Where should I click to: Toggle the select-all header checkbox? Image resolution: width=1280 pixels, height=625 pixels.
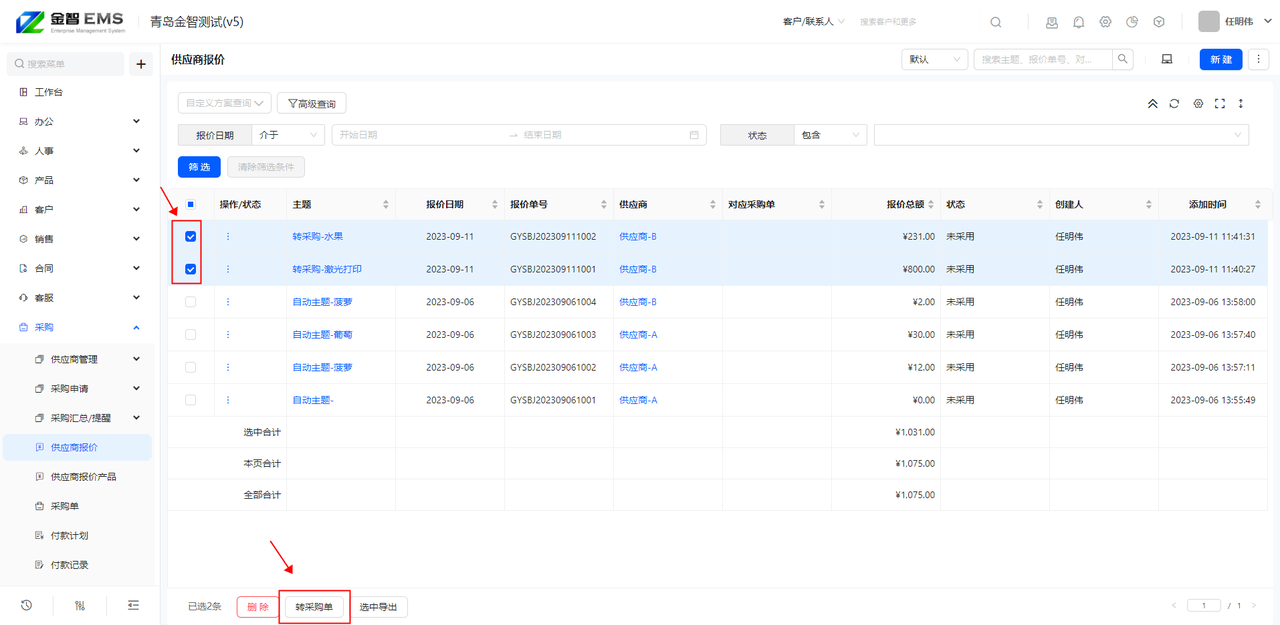pyautogui.click(x=191, y=204)
